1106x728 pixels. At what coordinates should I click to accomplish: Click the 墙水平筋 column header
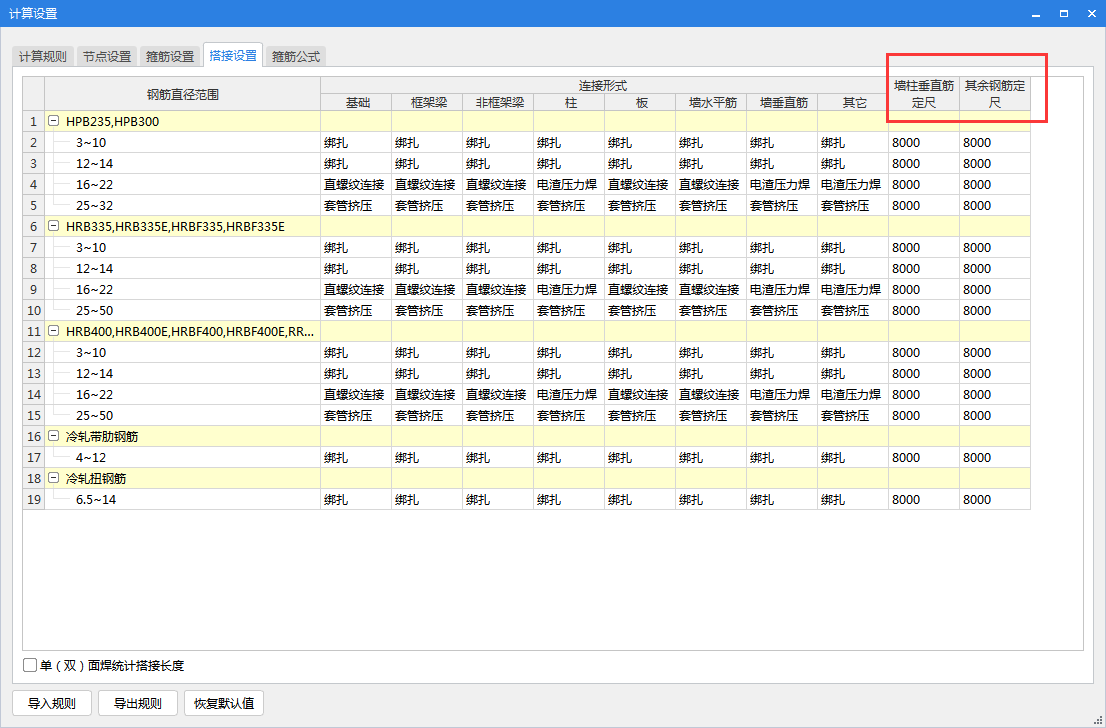[x=711, y=102]
